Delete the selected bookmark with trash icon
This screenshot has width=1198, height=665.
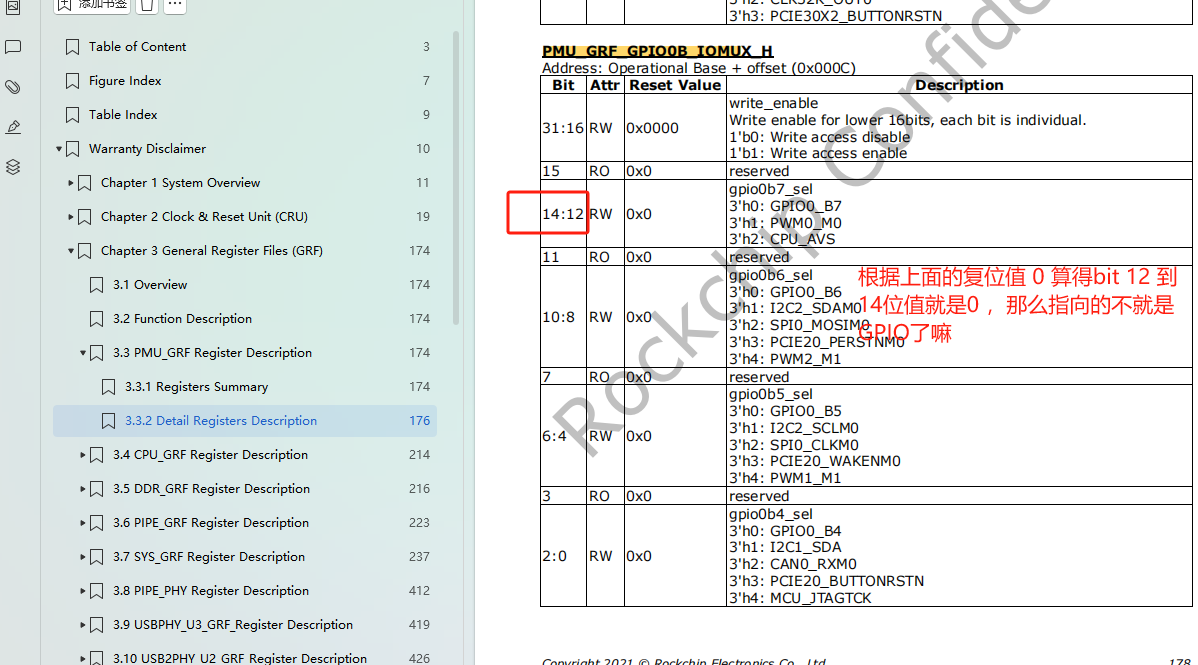point(147,6)
